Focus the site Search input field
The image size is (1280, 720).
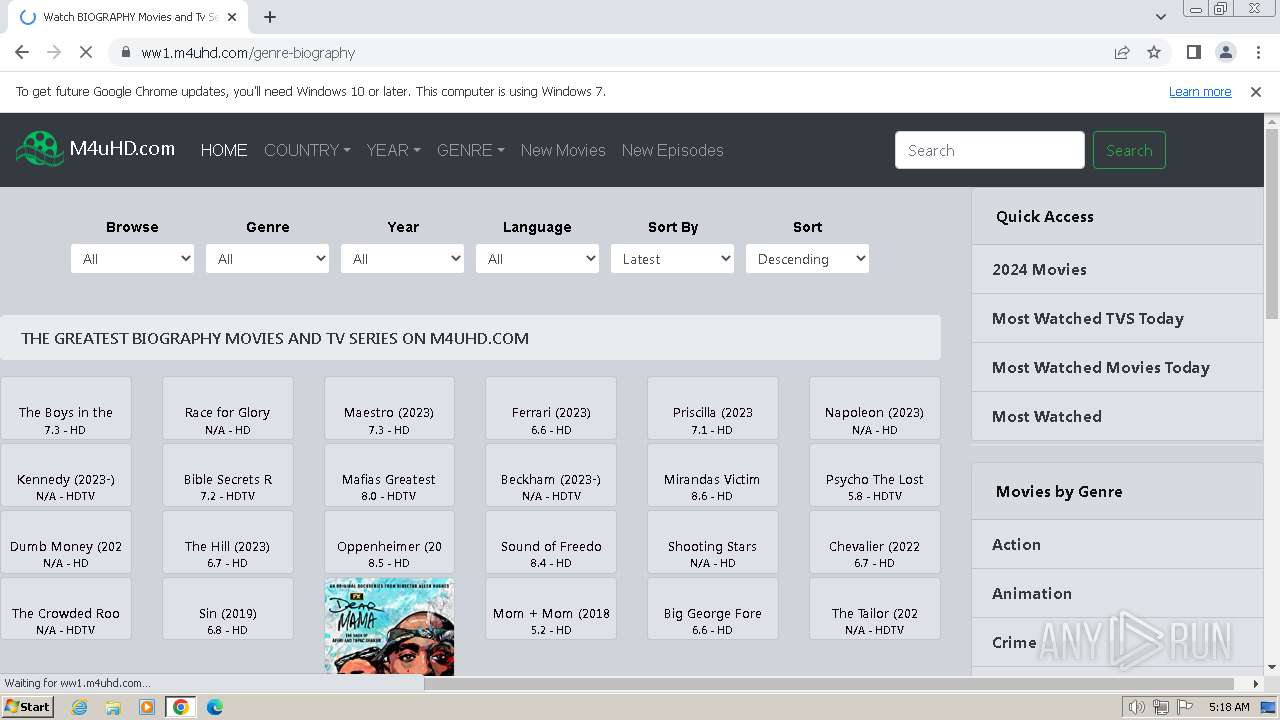coord(990,150)
